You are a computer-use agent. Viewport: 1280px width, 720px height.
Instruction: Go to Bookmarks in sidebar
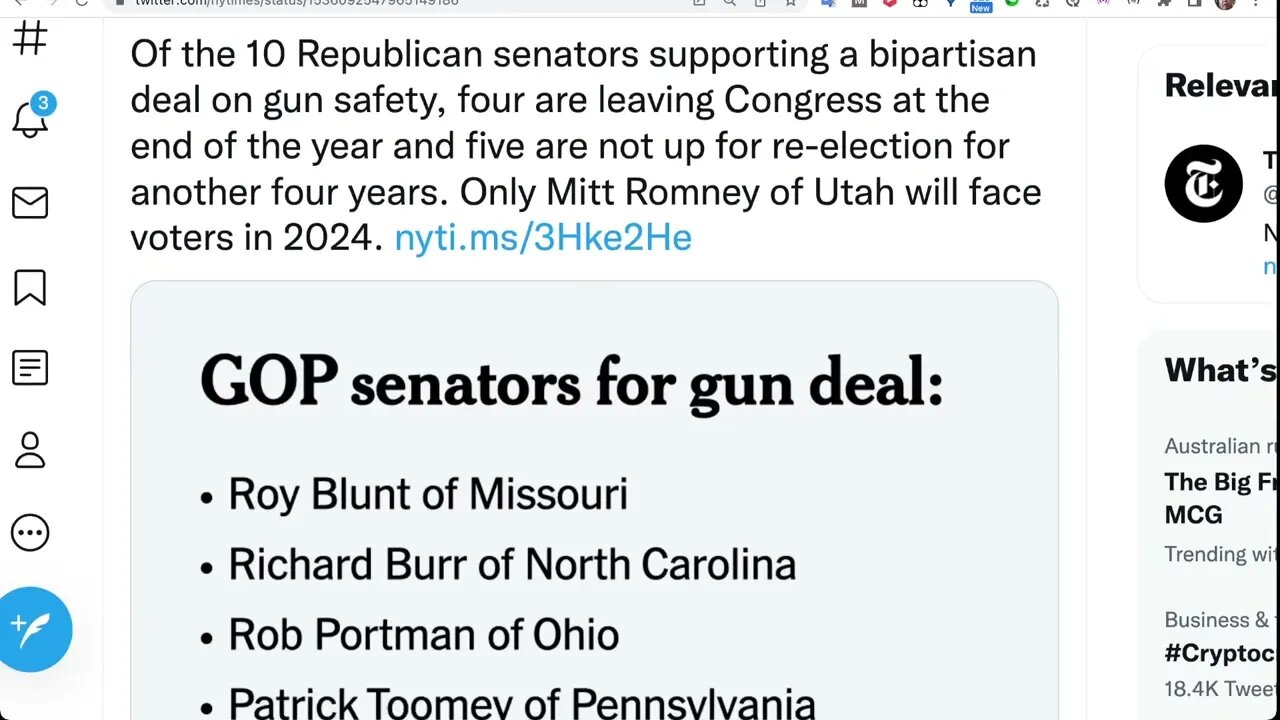30,287
